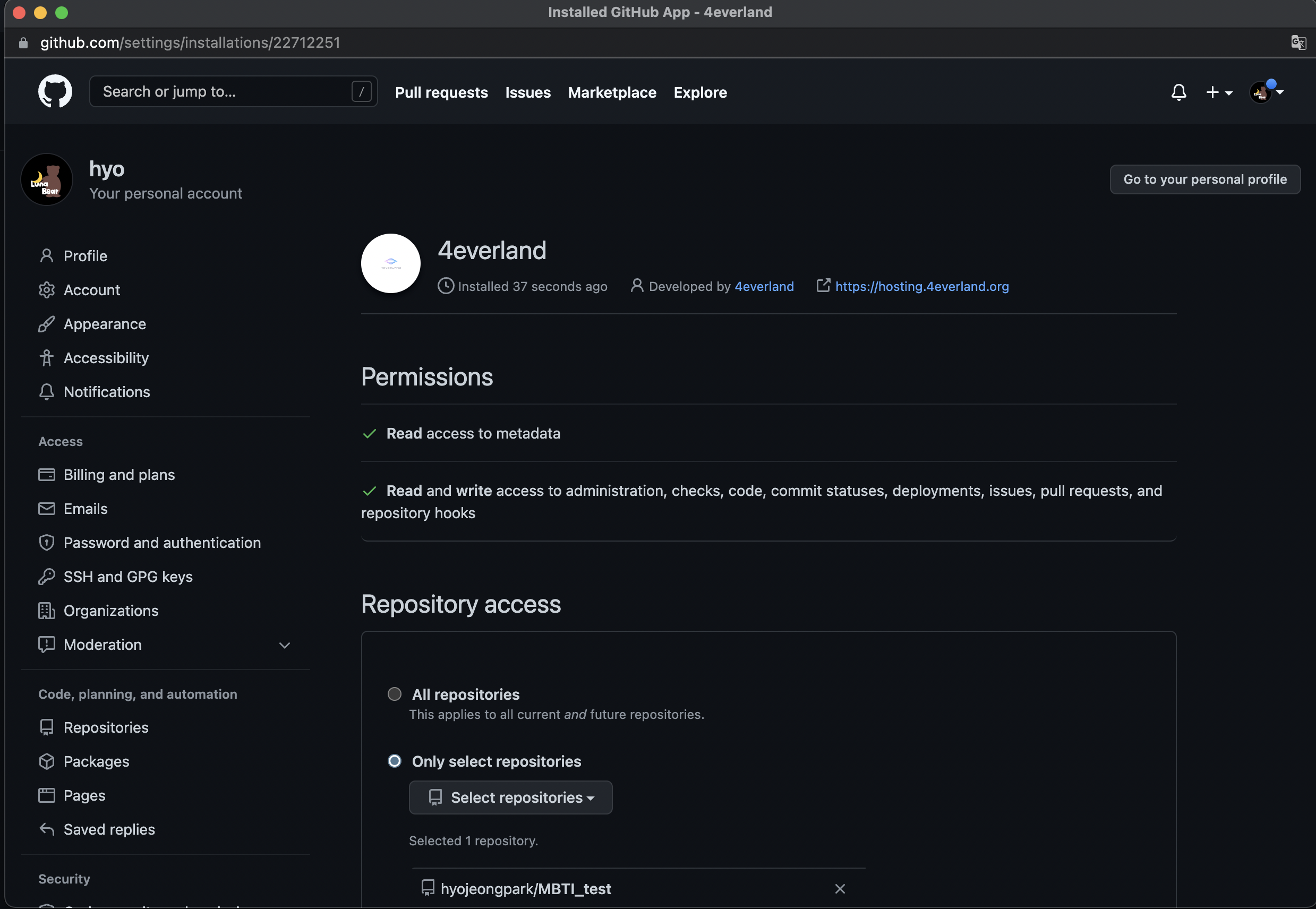Go to Pull requests in top navigation

(x=441, y=92)
